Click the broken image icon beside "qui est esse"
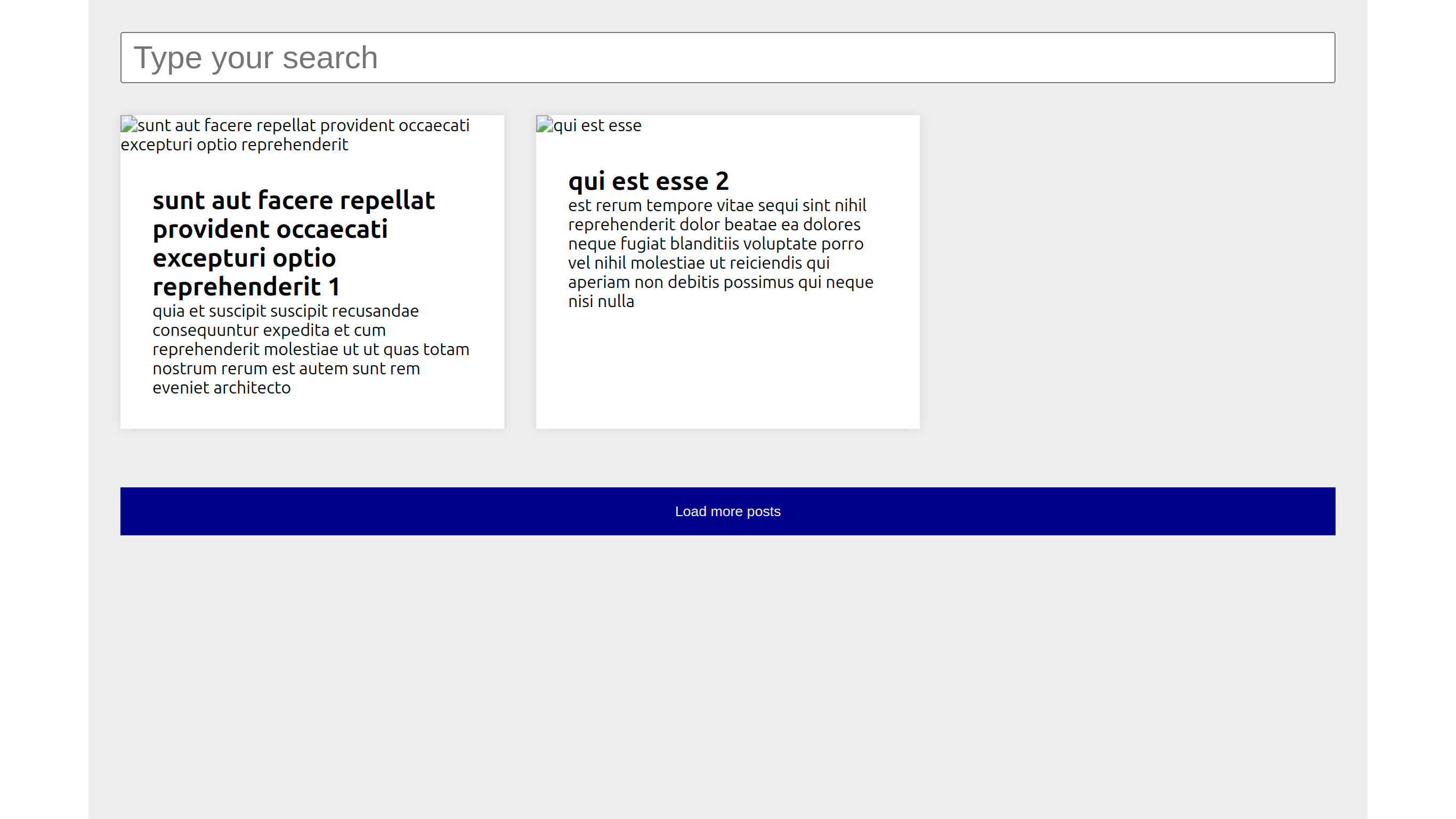Viewport: 1456px width, 819px height. point(544,124)
